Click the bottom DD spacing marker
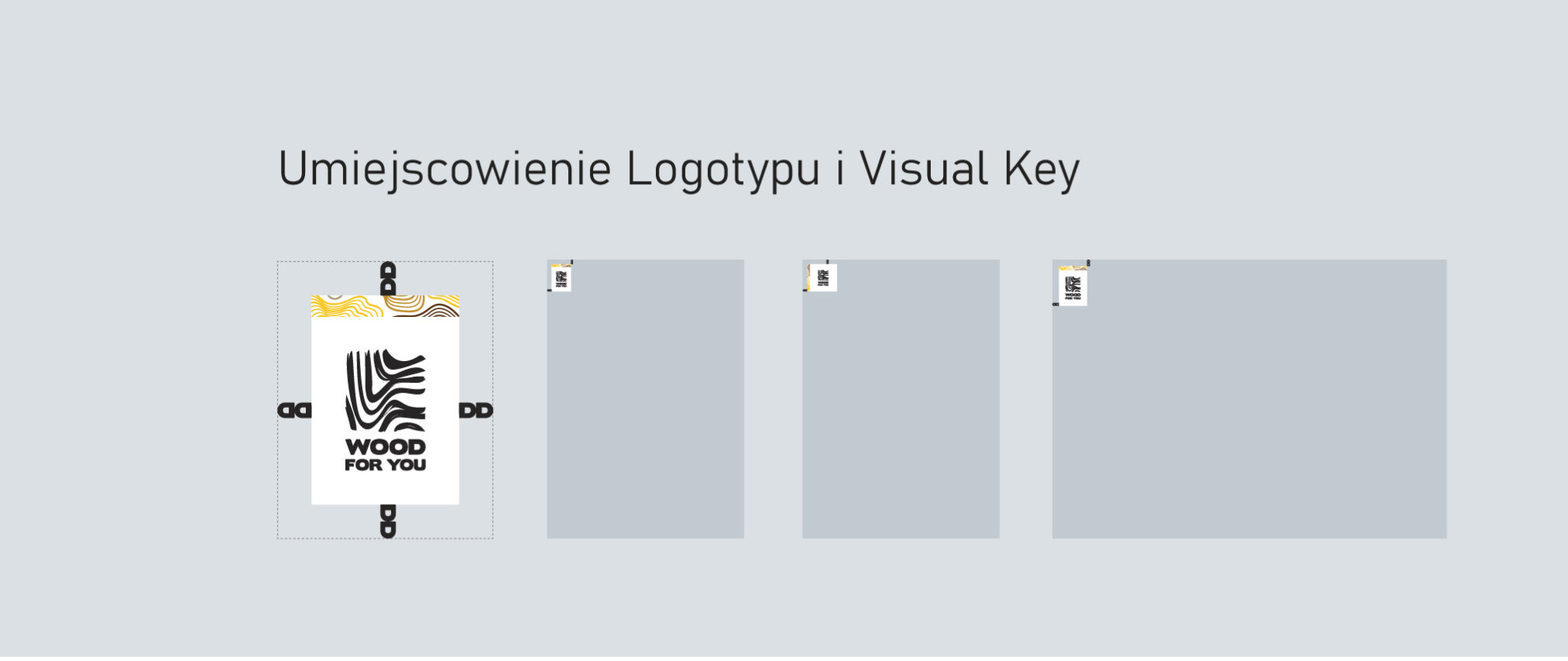 click(x=388, y=521)
